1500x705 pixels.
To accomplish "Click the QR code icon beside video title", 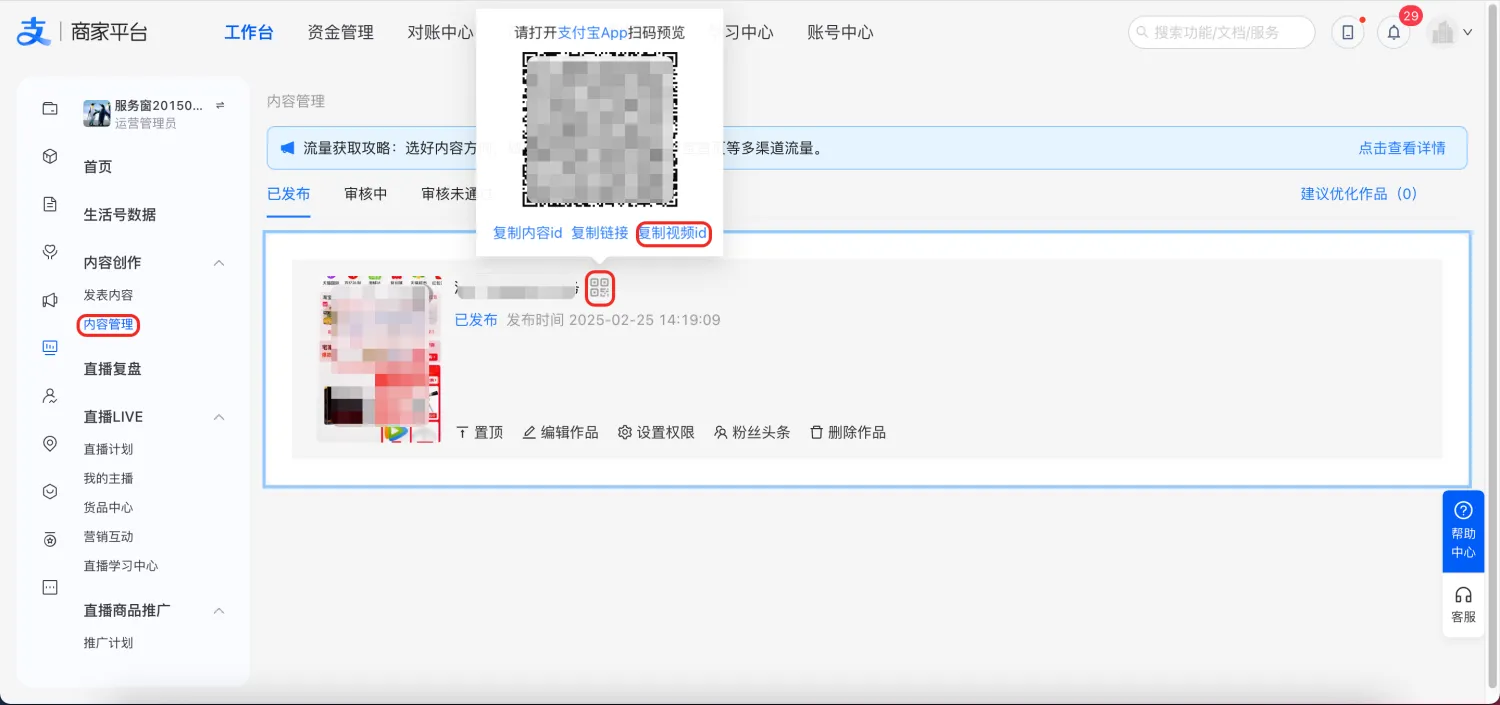I will [599, 289].
